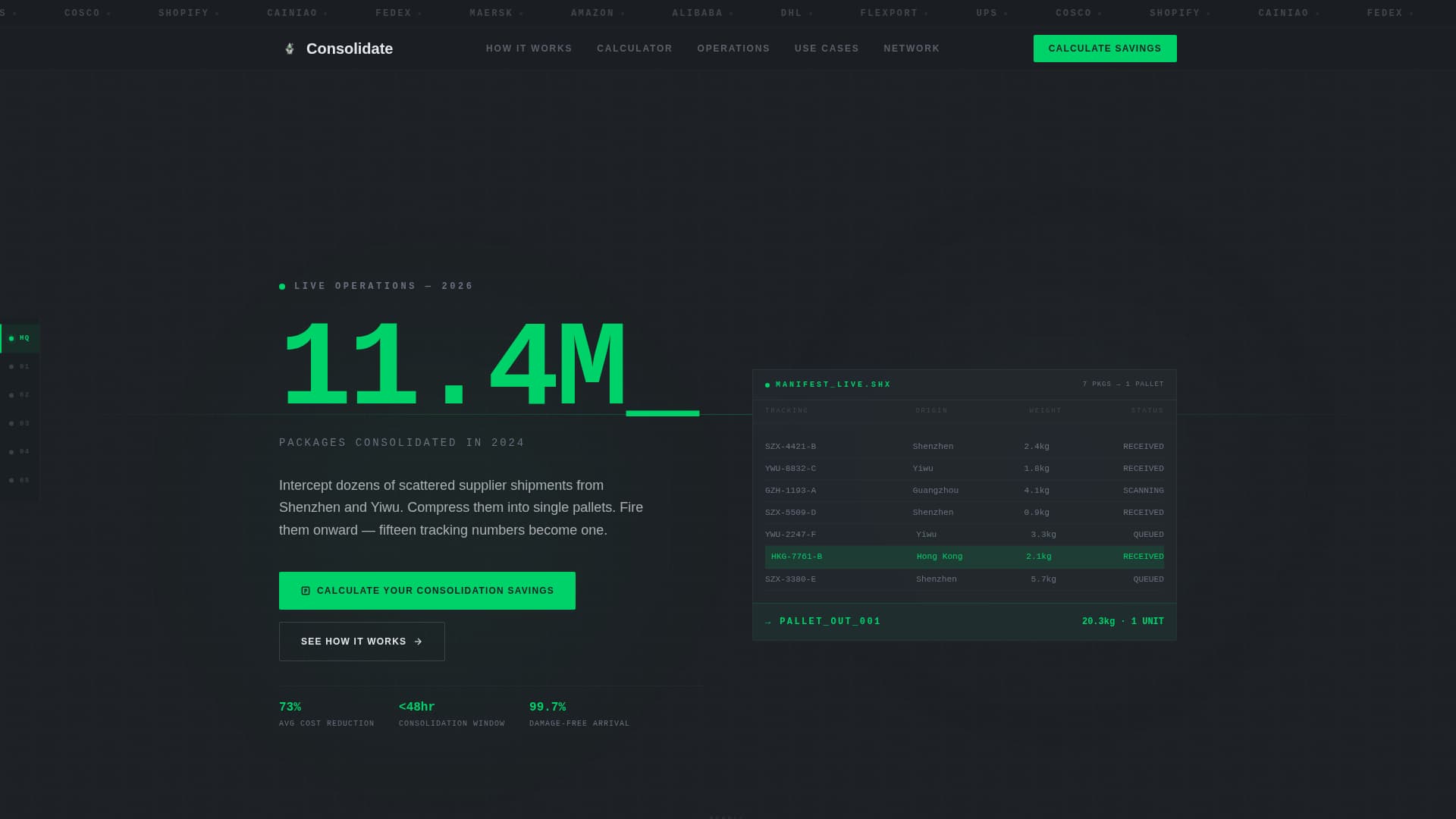The width and height of the screenshot is (1456, 819).
Task: Click AMAZON in the top ticker
Action: pos(592,14)
